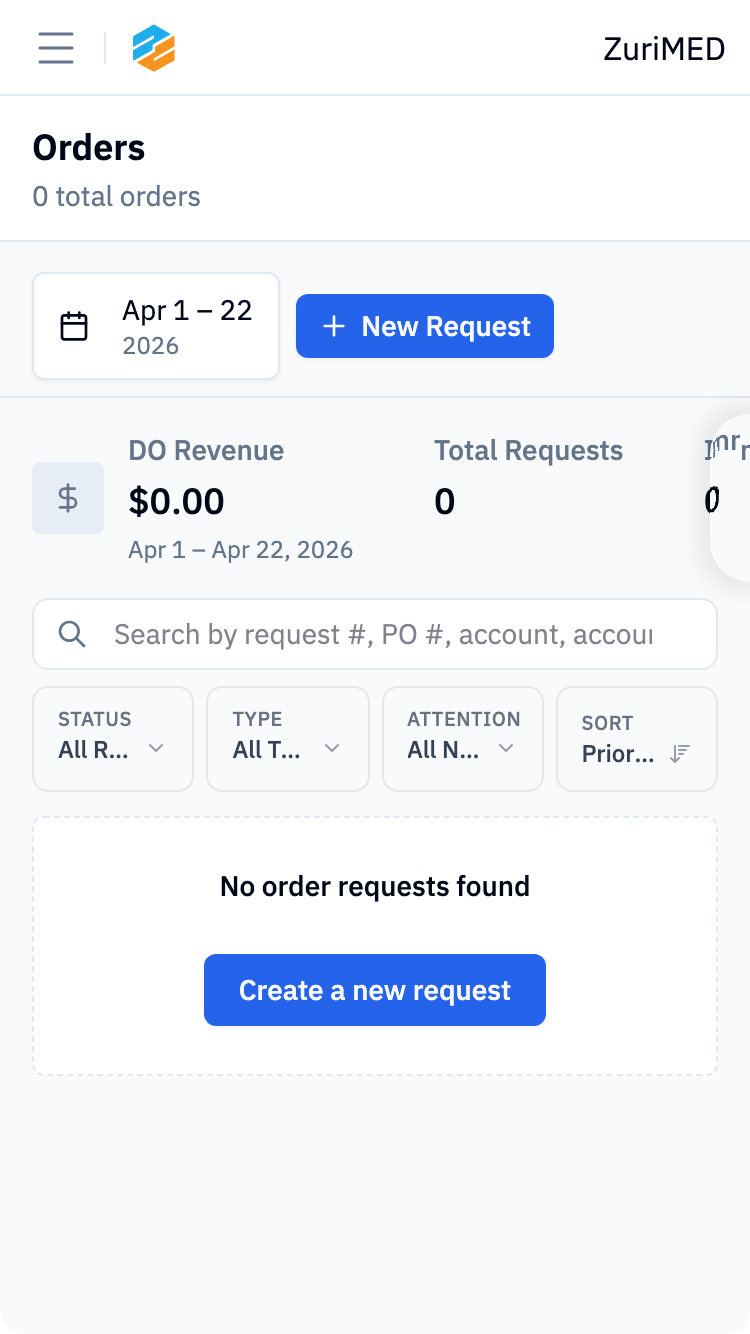Click the plus icon in New Request
The image size is (750, 1334).
click(334, 326)
